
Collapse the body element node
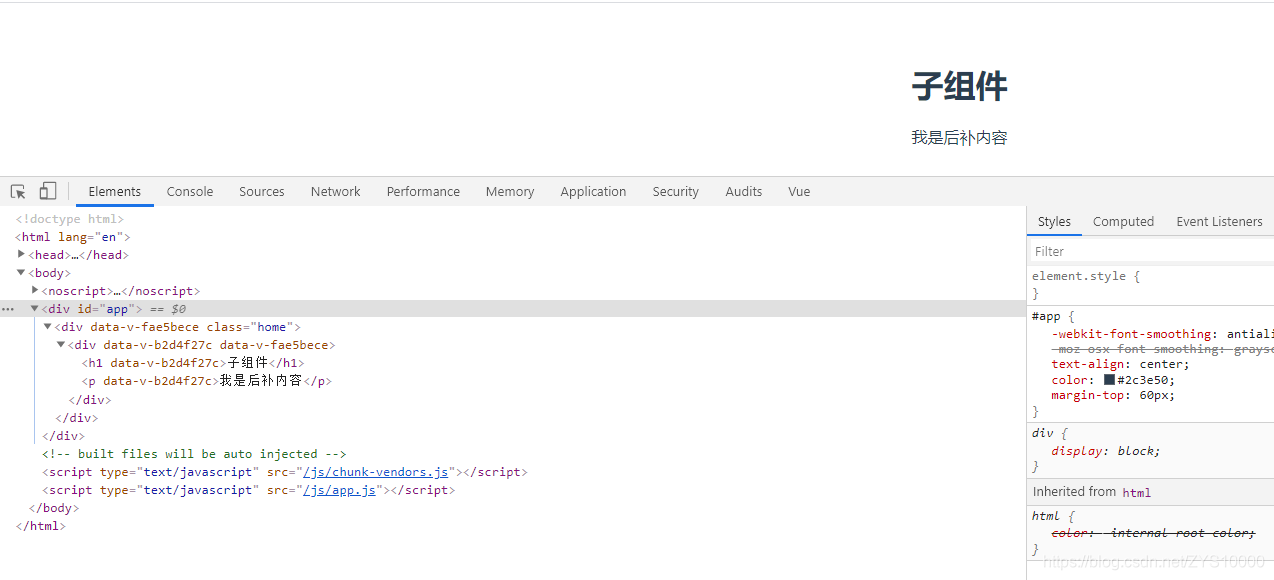(x=22, y=272)
